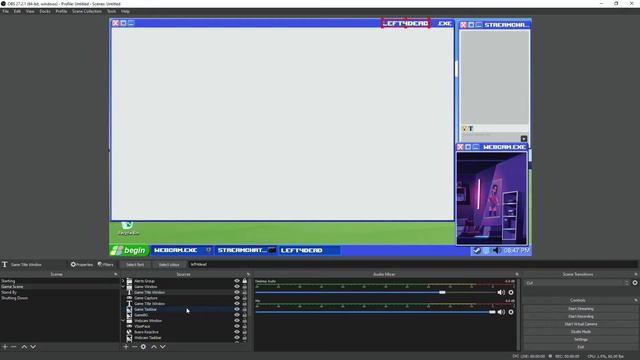Toggle the lock on Game Taskbar source

point(244,309)
